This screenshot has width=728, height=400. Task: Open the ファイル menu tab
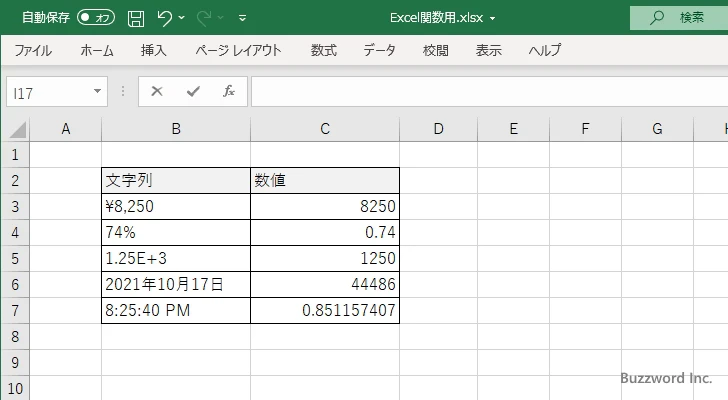pyautogui.click(x=33, y=50)
